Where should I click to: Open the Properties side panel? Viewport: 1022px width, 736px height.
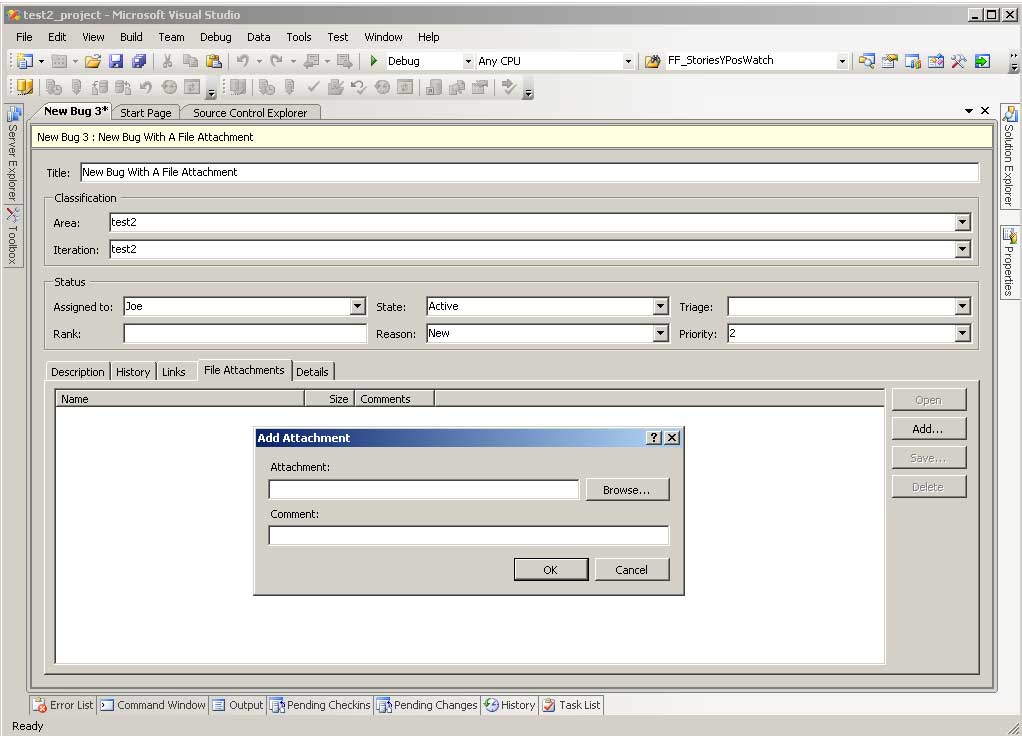click(x=1009, y=263)
